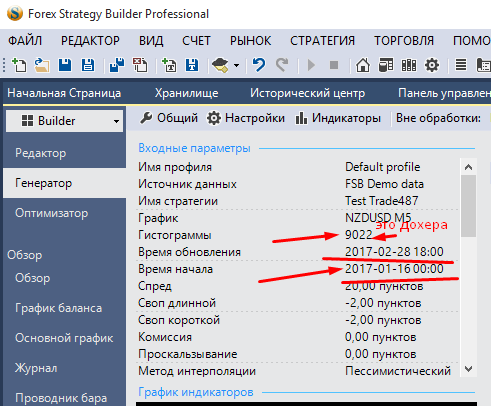Switch to Начальная Страница tab
The height and width of the screenshot is (406, 491).
(64, 93)
